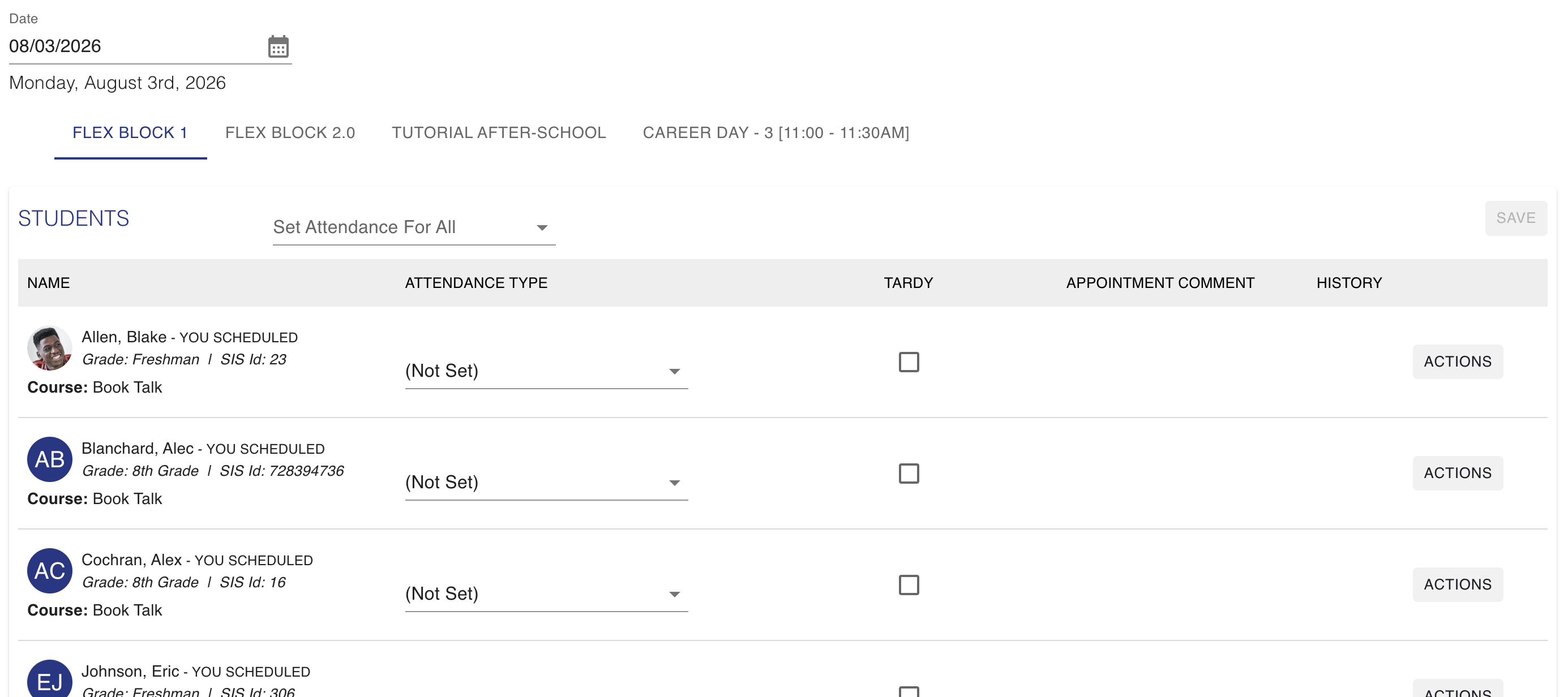The image size is (1568, 697).
Task: Click the Students heading
Action: click(74, 218)
